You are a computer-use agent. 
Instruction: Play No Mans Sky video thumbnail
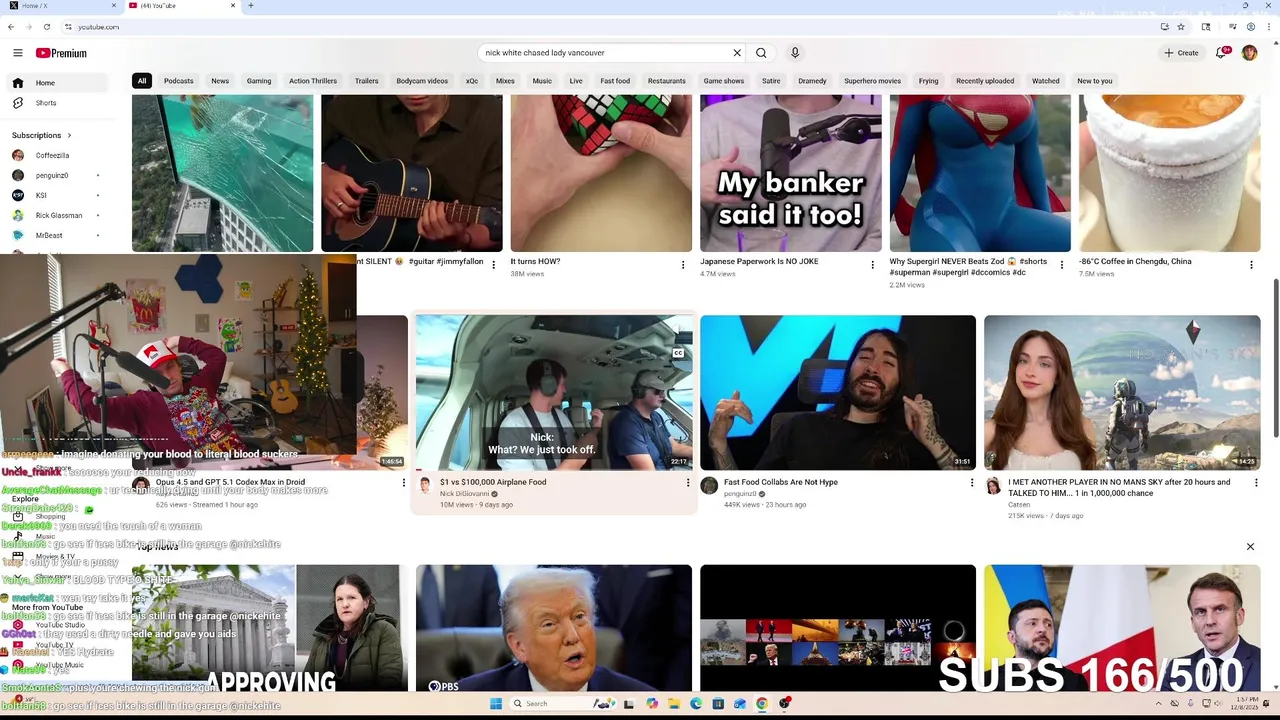(1122, 393)
